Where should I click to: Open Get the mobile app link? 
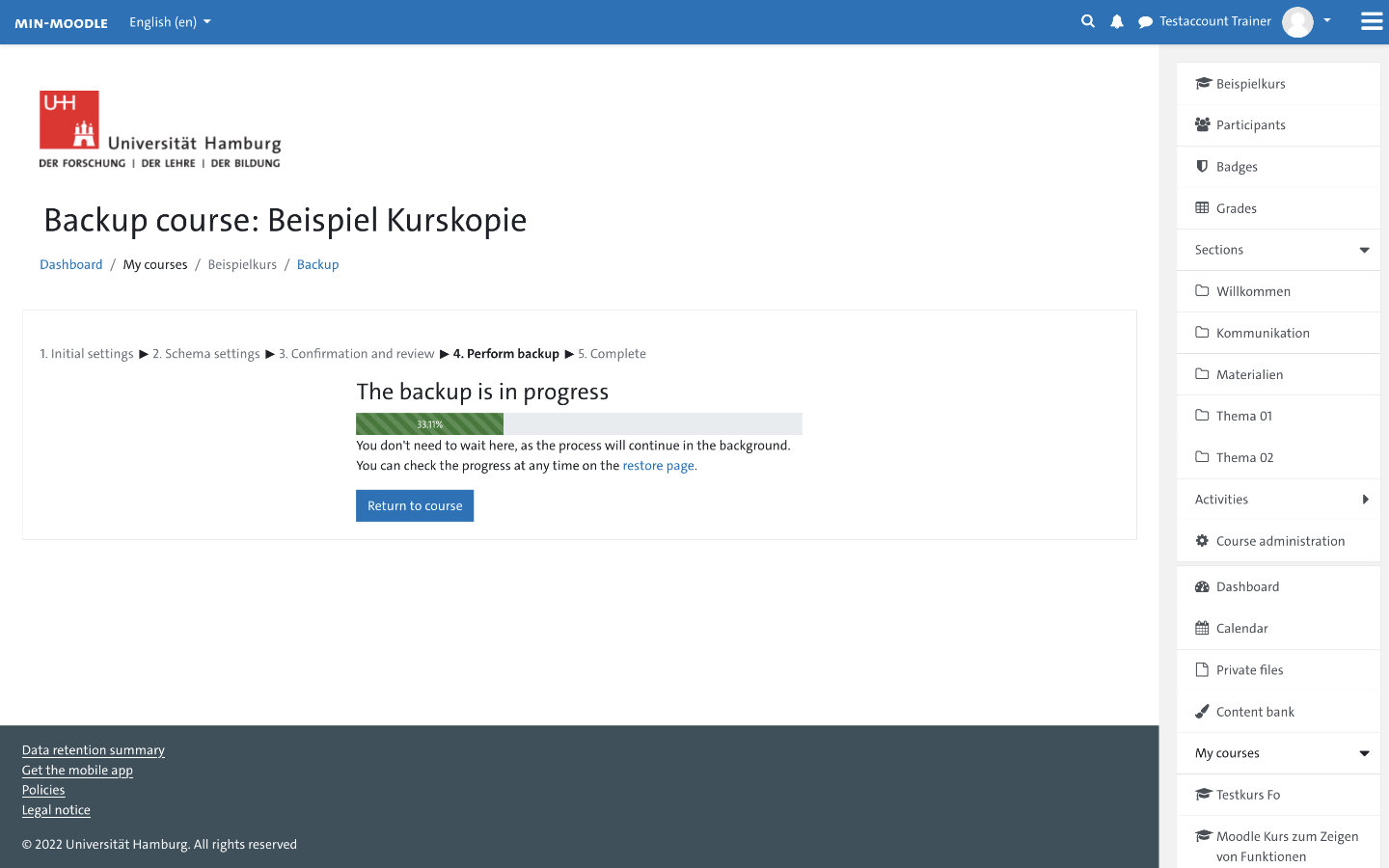point(77,770)
